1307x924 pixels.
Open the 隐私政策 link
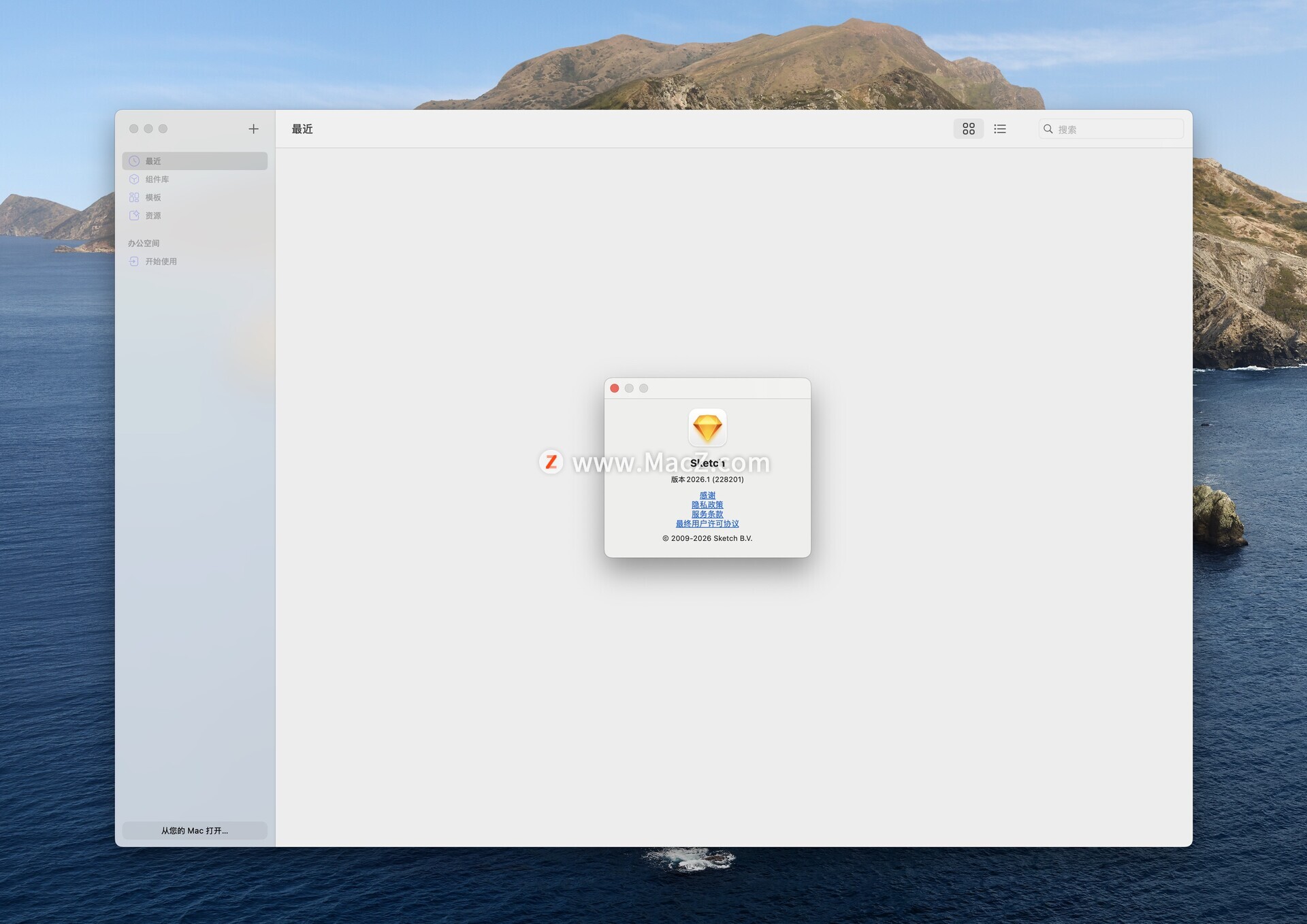coord(707,505)
